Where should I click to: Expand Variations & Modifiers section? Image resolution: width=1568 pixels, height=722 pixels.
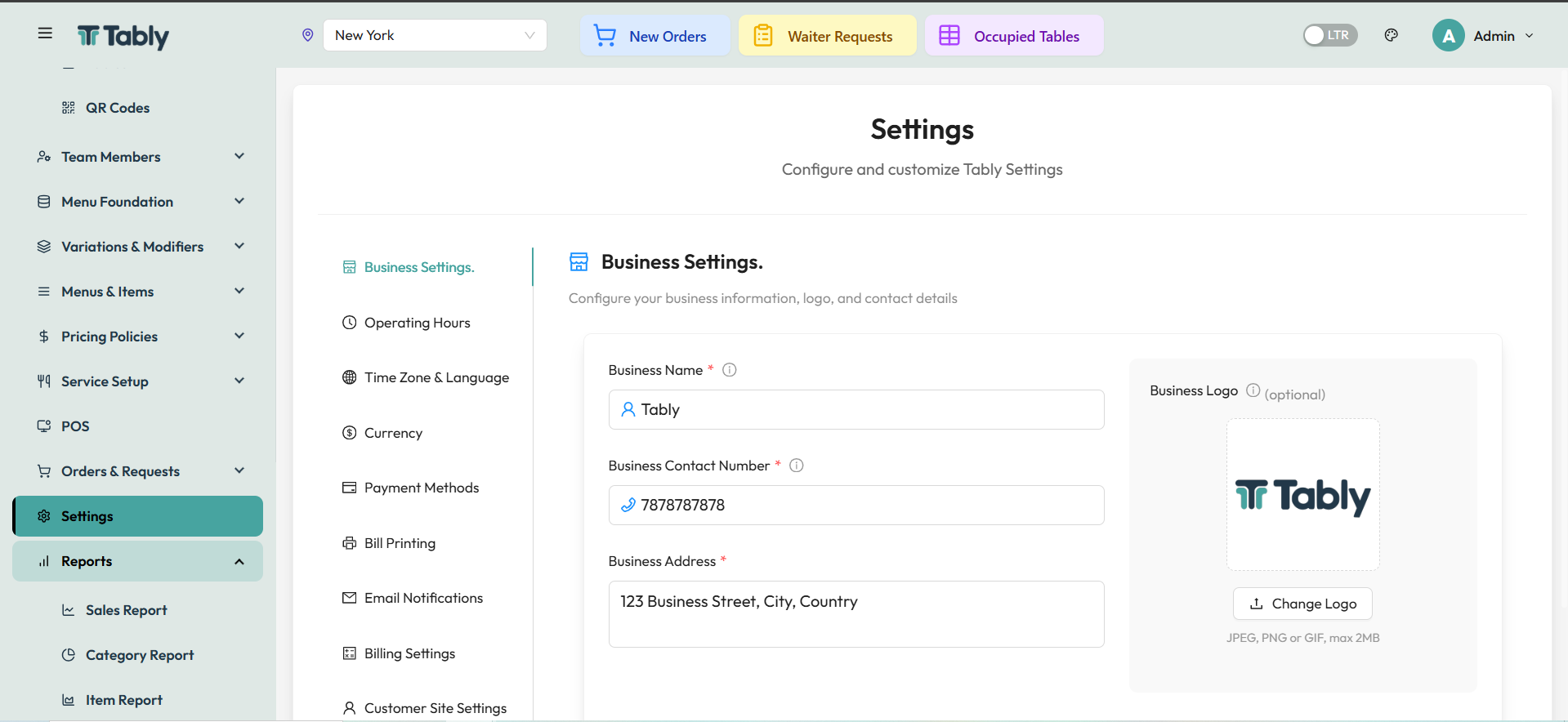(x=137, y=247)
